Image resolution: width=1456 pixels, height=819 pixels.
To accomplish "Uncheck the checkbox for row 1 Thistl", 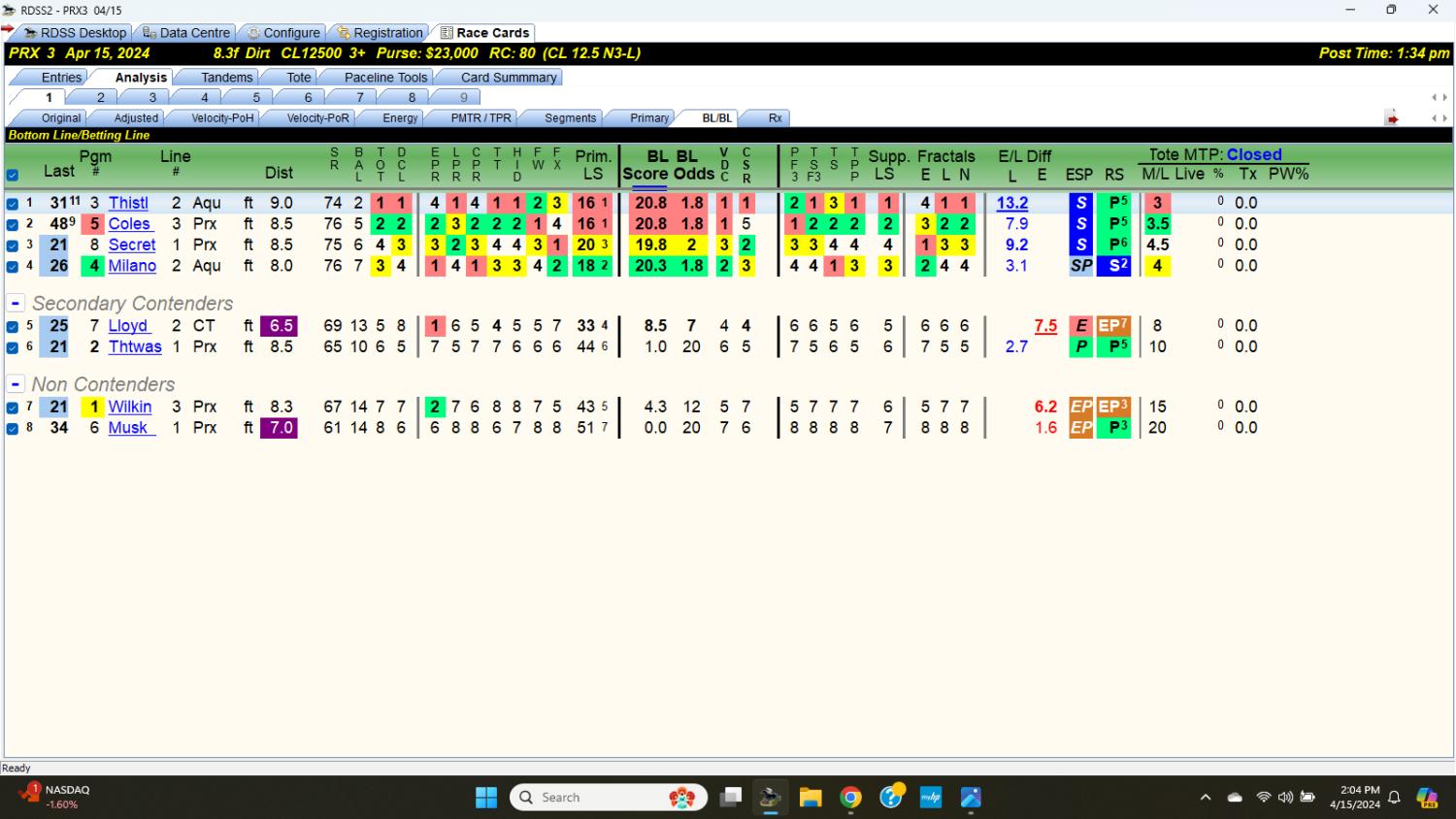I will point(12,204).
